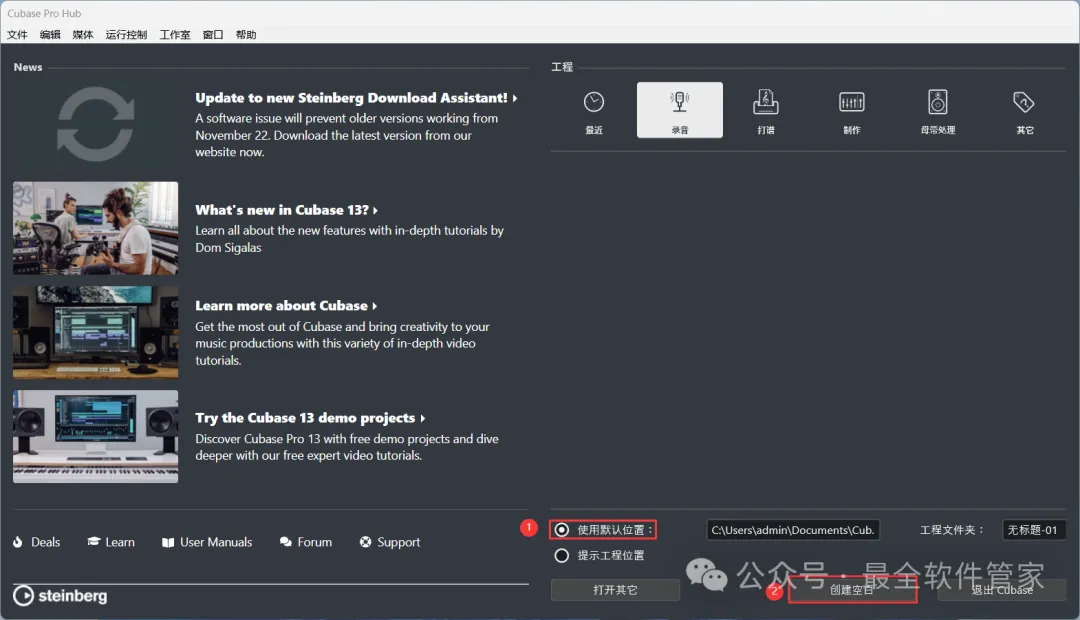Choose the 提示工程位置 radio button
The width and height of the screenshot is (1080, 620).
coord(562,555)
